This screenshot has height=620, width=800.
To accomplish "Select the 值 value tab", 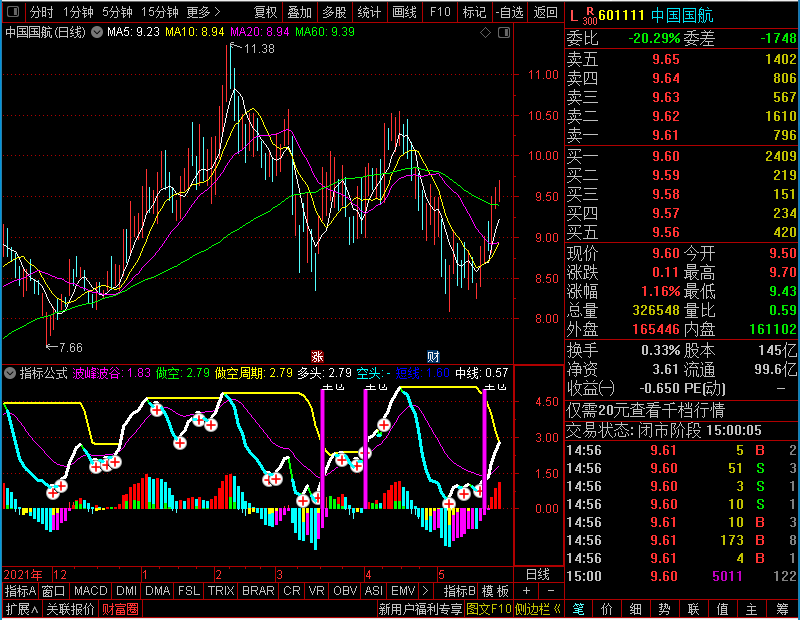I will pyautogui.click(x=722, y=609).
